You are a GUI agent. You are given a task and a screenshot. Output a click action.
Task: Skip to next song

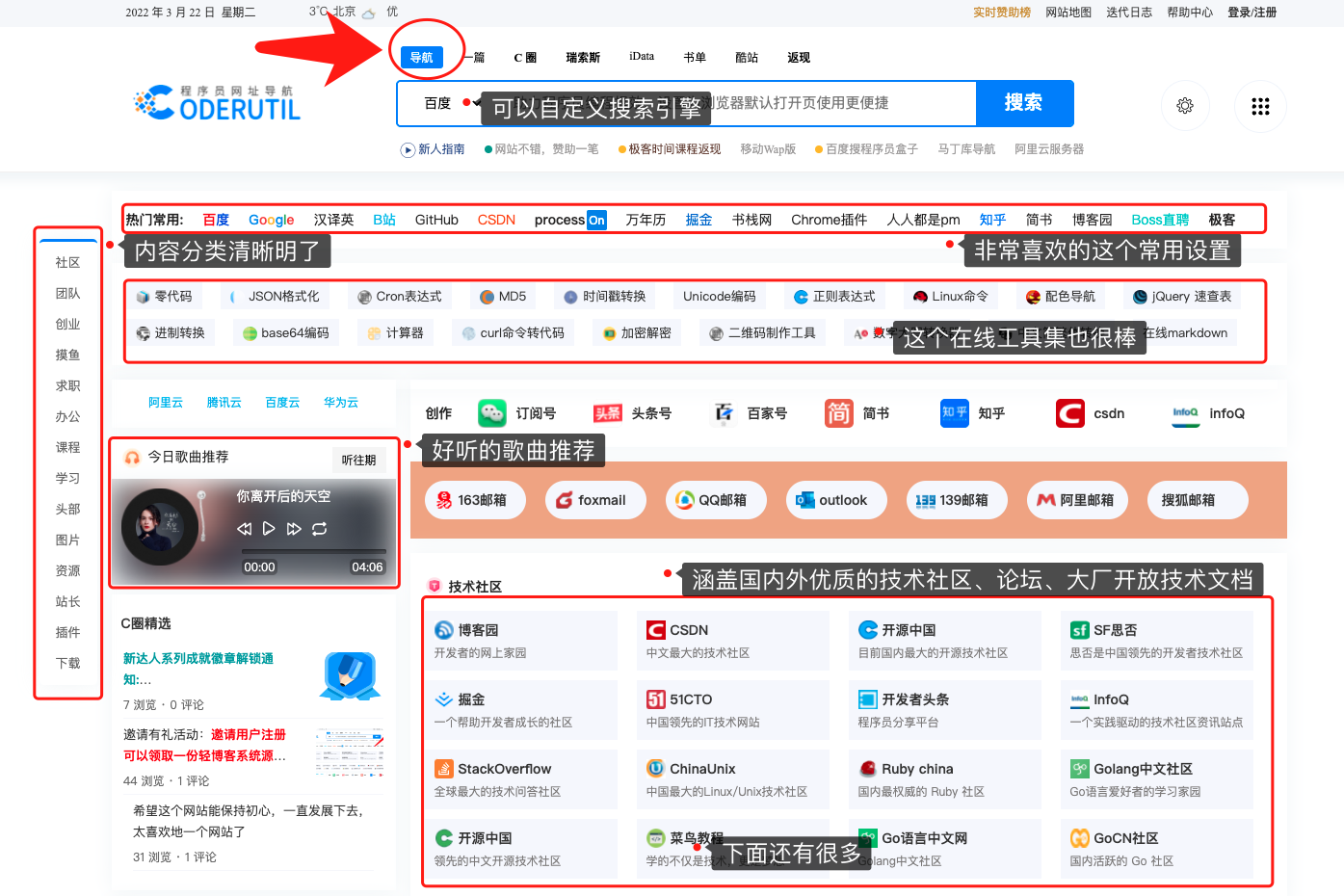coord(294,529)
